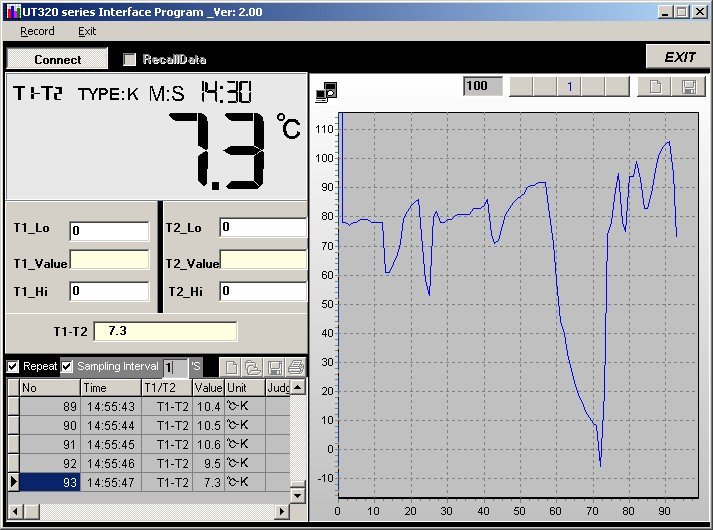Click the small display icon at graph's top-left
The width and height of the screenshot is (713, 530).
[x=326, y=91]
